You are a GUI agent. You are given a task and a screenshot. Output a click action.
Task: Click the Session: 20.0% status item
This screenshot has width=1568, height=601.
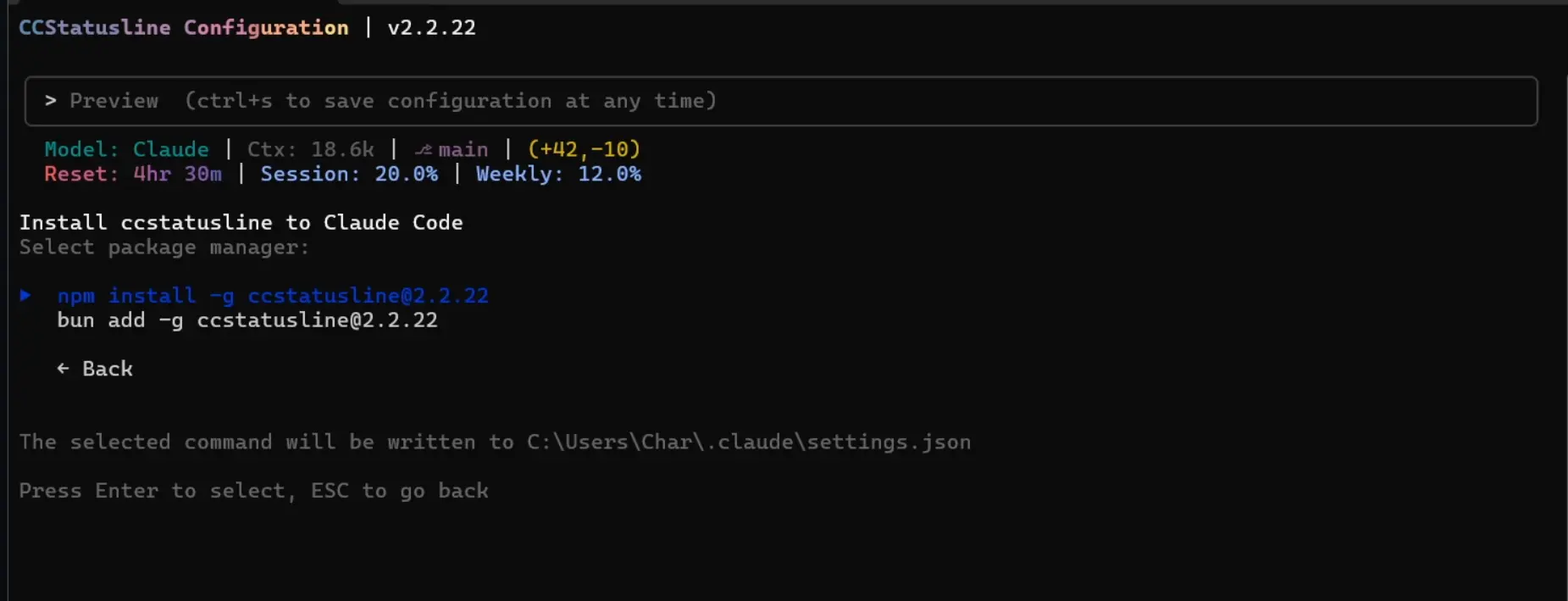tap(349, 174)
